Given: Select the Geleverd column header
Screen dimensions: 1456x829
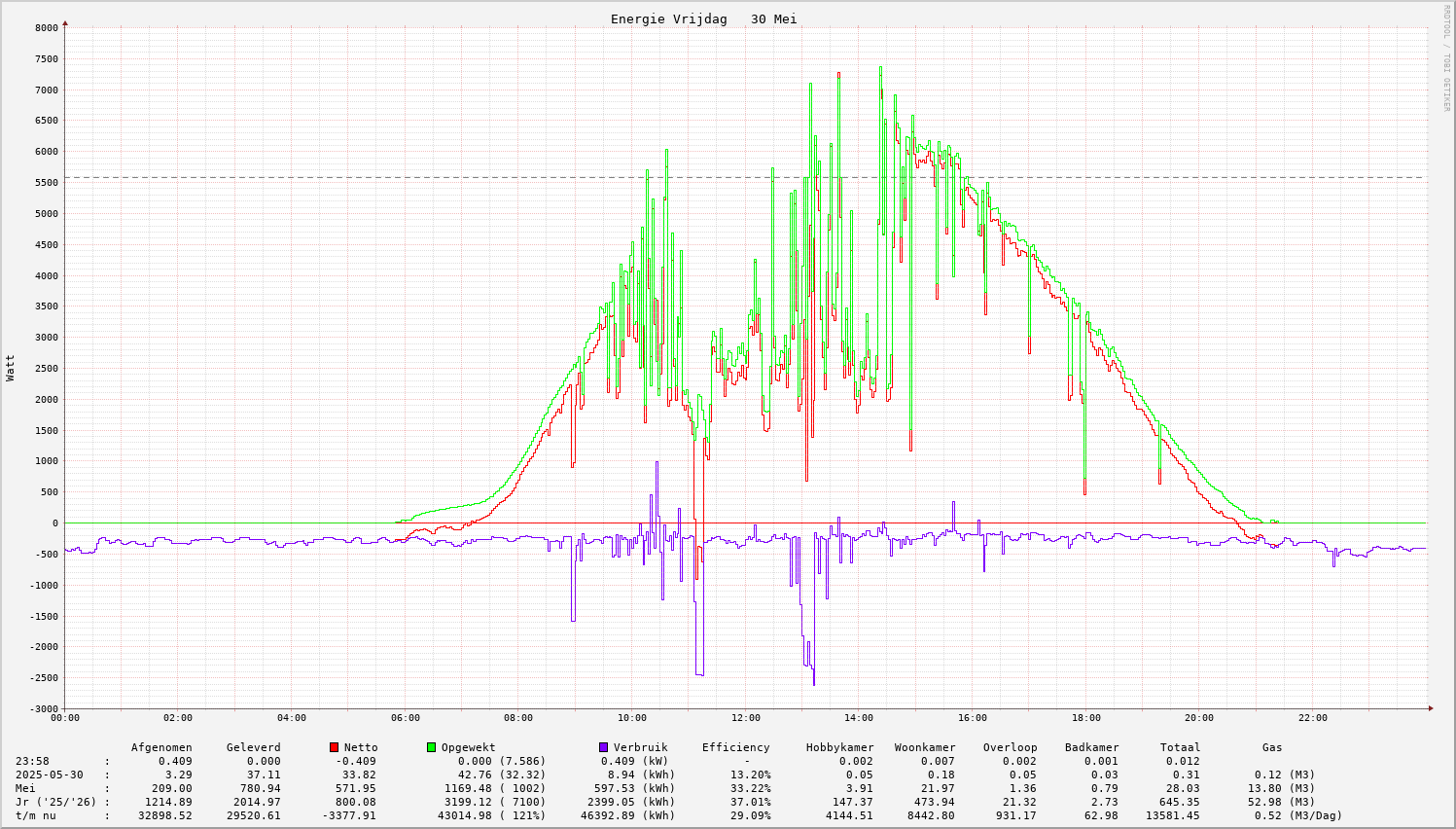Looking at the screenshot, I should 253,747.
